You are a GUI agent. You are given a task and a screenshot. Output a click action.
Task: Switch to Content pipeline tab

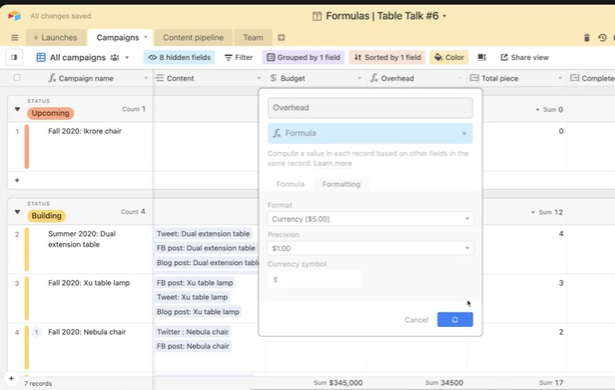coord(193,38)
